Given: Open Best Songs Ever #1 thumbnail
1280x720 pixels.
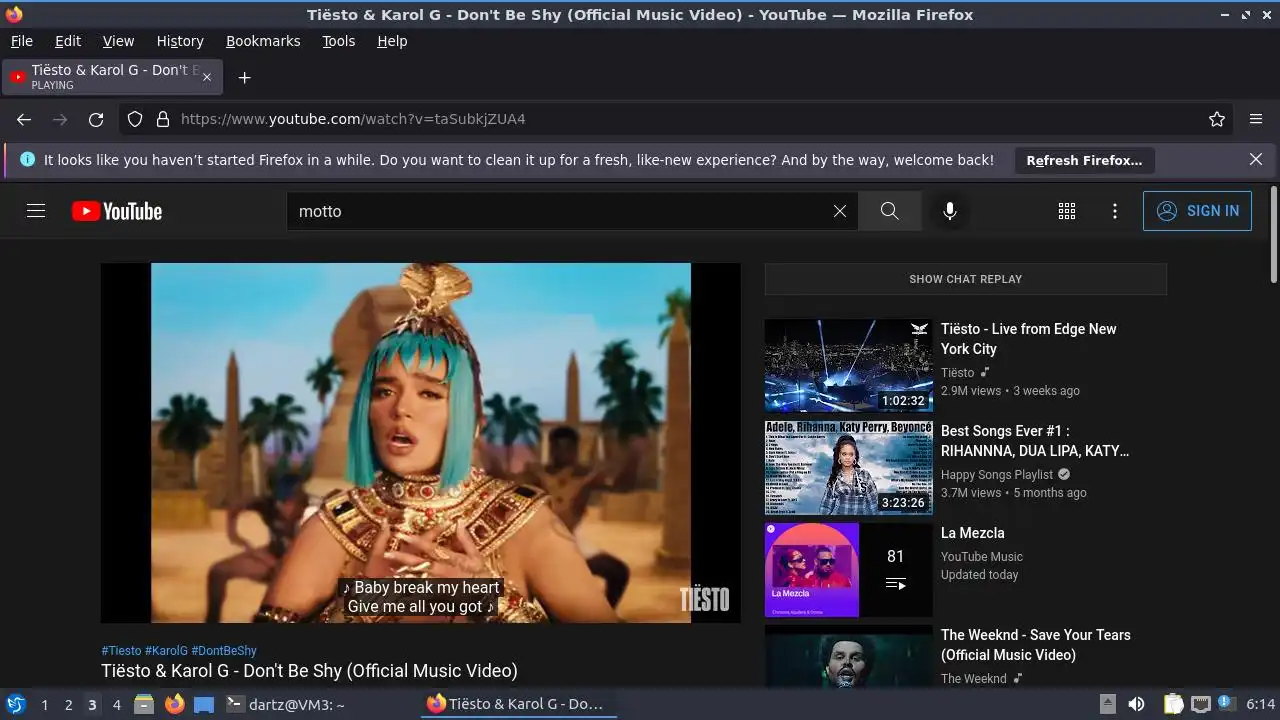Looking at the screenshot, I should click(848, 467).
